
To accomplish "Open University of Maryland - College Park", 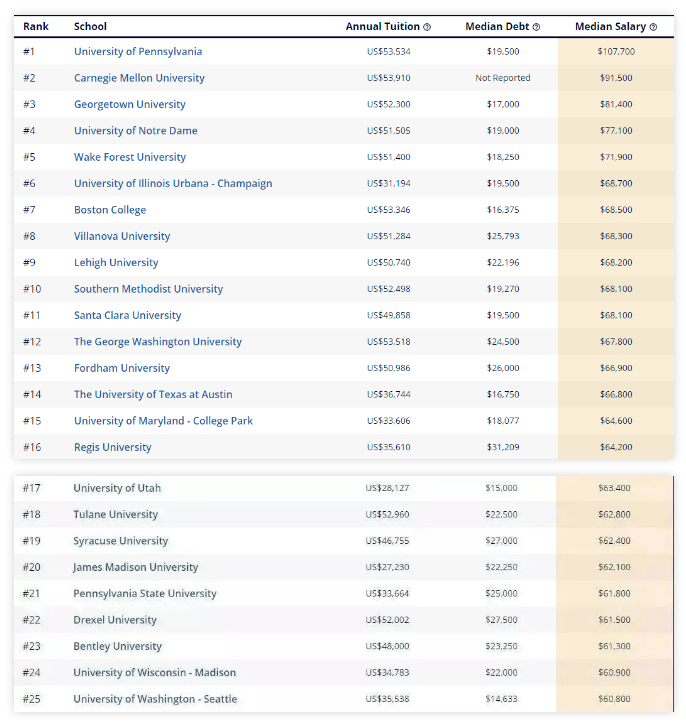I will point(163,421).
